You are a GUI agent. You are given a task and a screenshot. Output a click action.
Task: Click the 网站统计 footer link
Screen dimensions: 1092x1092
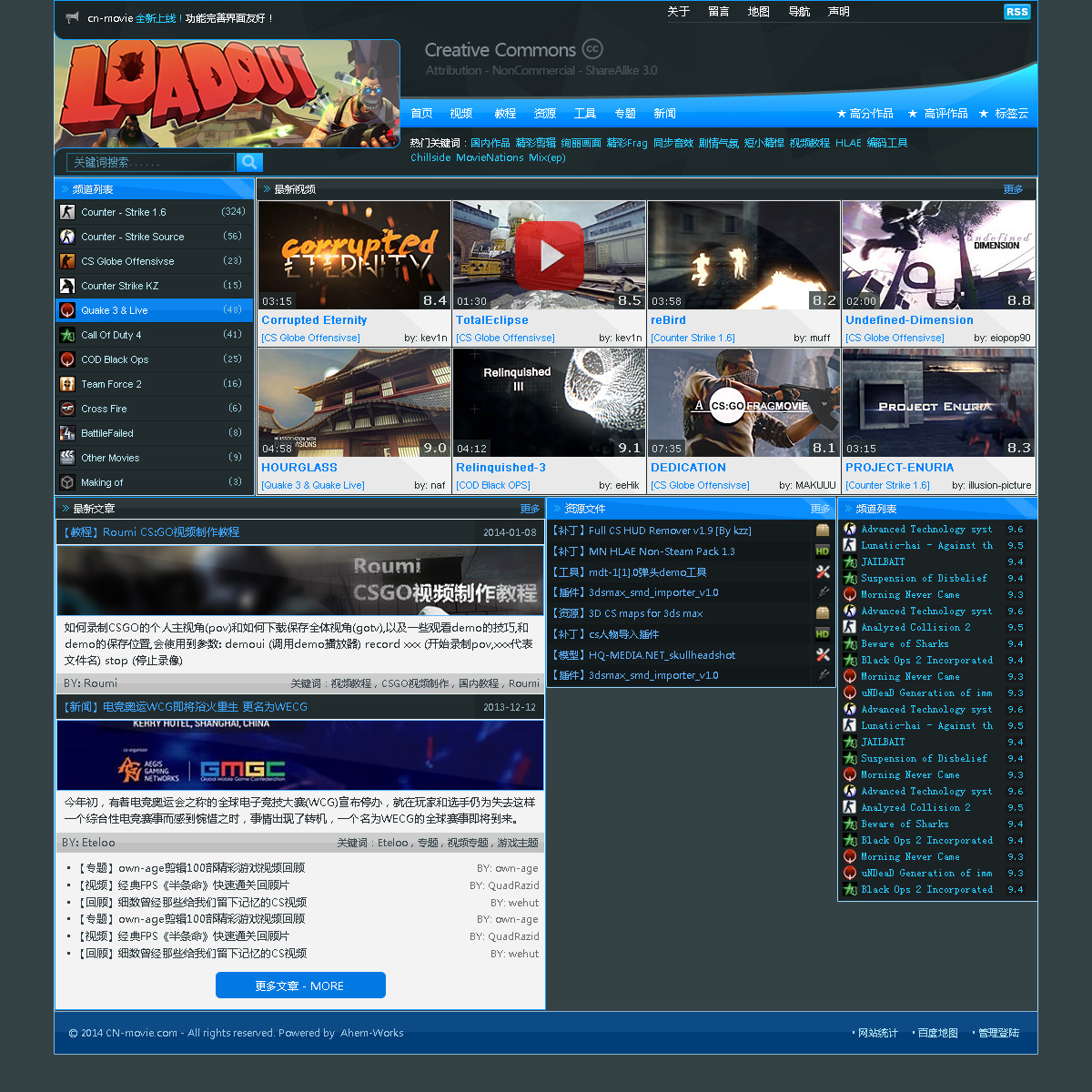click(875, 1033)
